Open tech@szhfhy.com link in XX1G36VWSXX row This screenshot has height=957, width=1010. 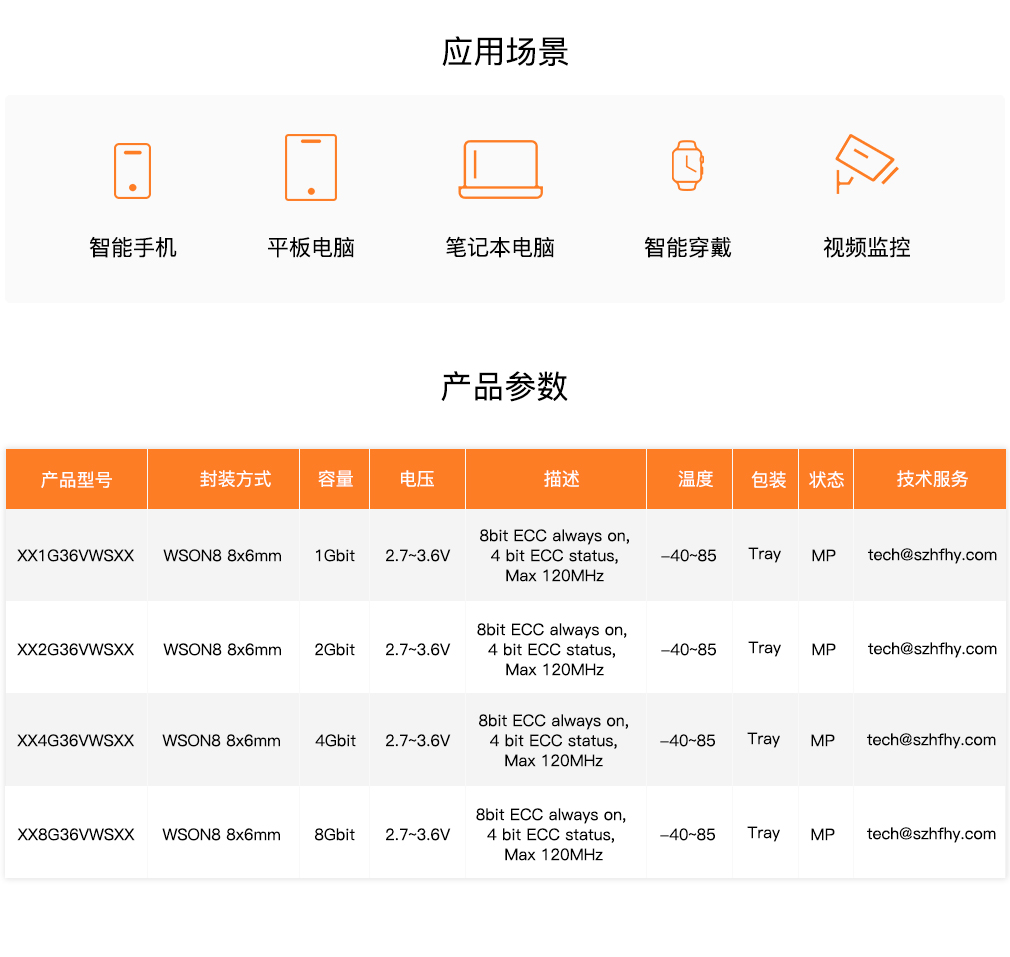(932, 555)
